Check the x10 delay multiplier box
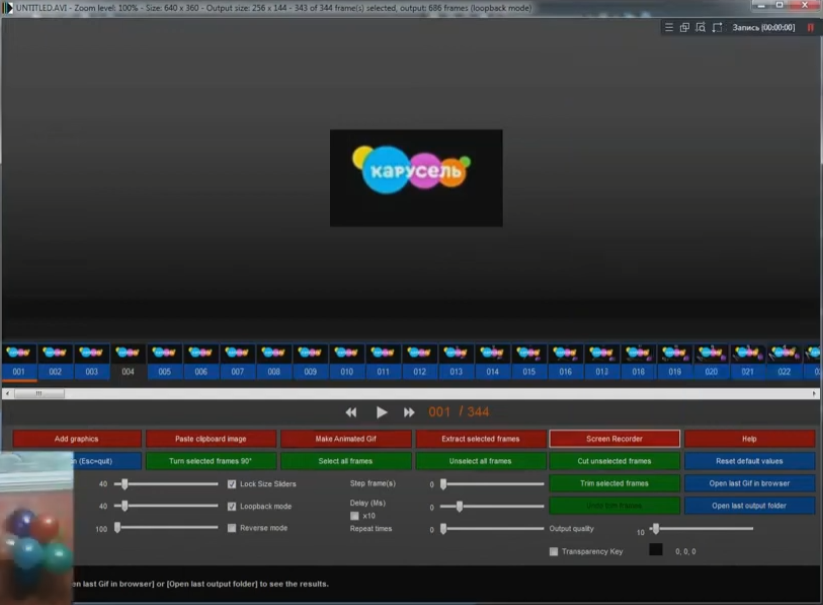 (x=354, y=516)
